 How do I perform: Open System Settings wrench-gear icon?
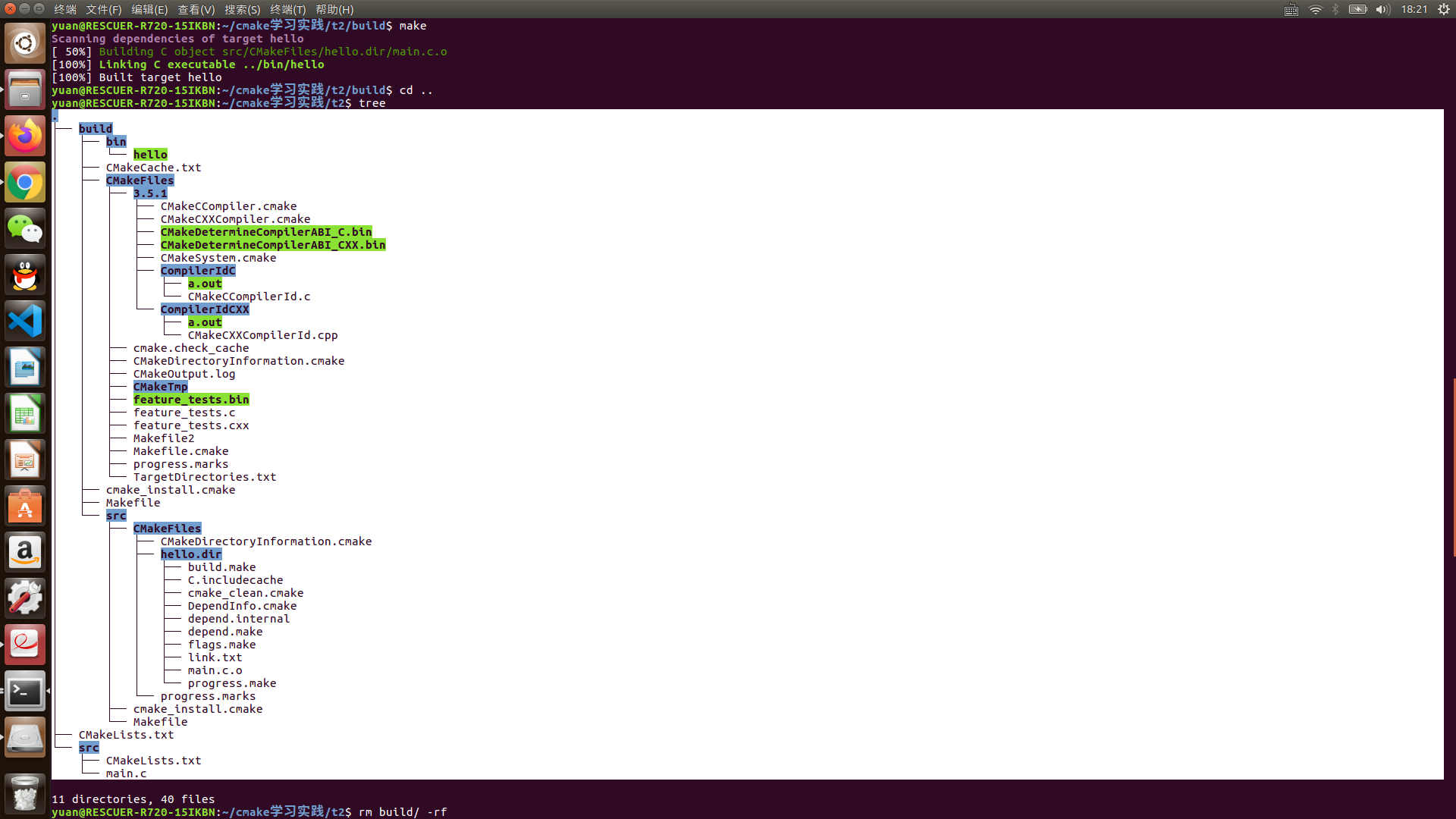click(25, 599)
